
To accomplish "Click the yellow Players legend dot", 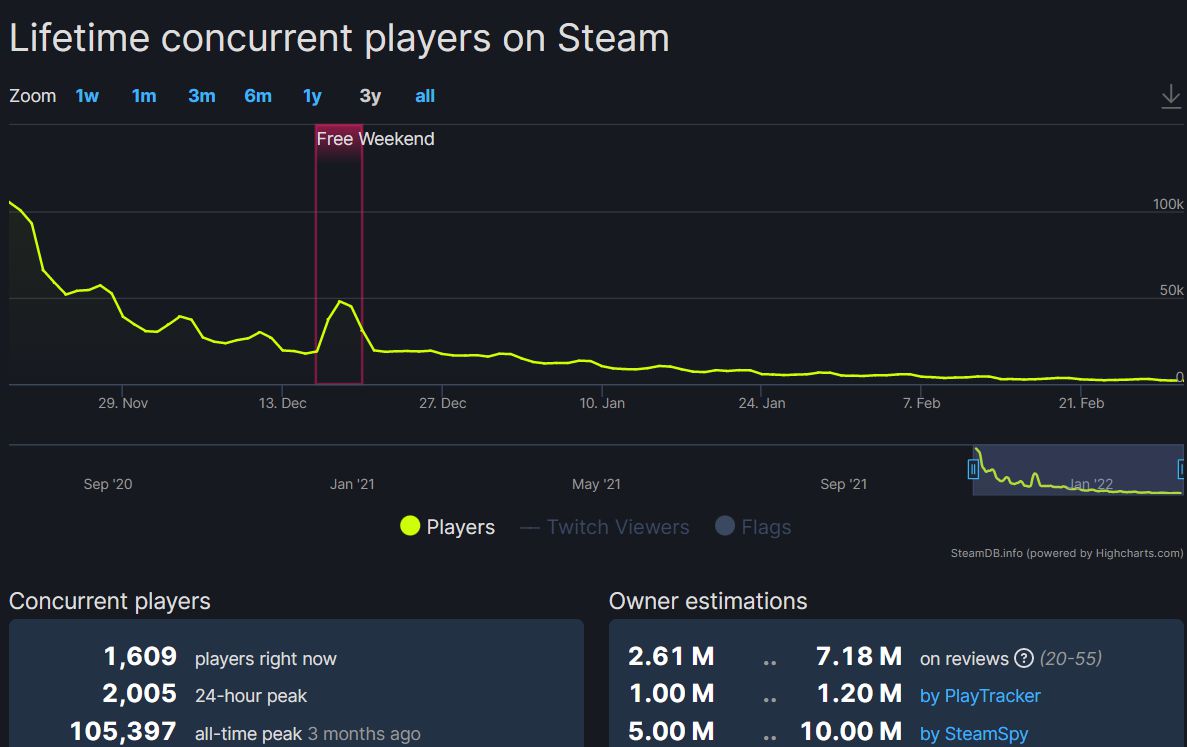I will (x=410, y=527).
